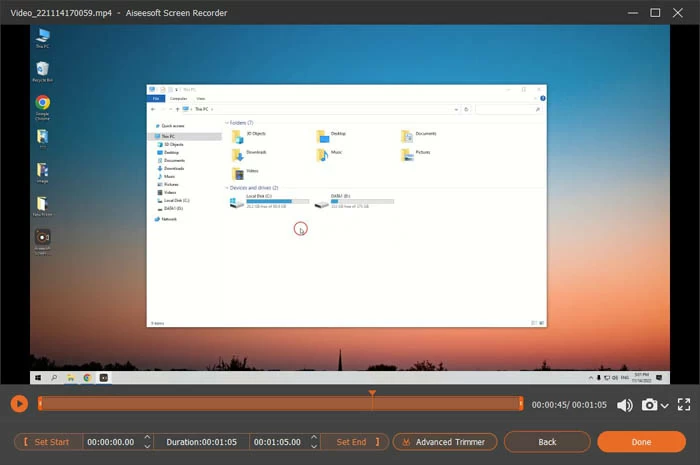The width and height of the screenshot is (700, 465).
Task: Click the Back button
Action: (547, 442)
